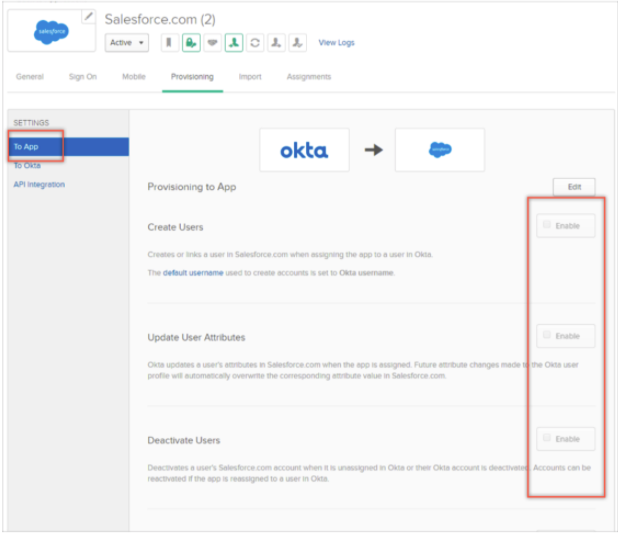Click the pencil edit icon on the app logo
The width and height of the screenshot is (618, 534).
89,17
